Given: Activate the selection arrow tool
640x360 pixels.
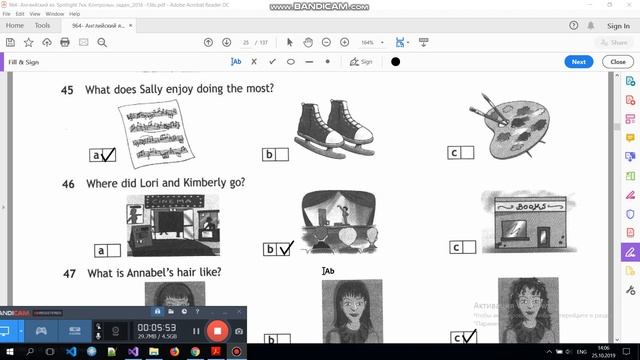Looking at the screenshot, I should pyautogui.click(x=290, y=42).
